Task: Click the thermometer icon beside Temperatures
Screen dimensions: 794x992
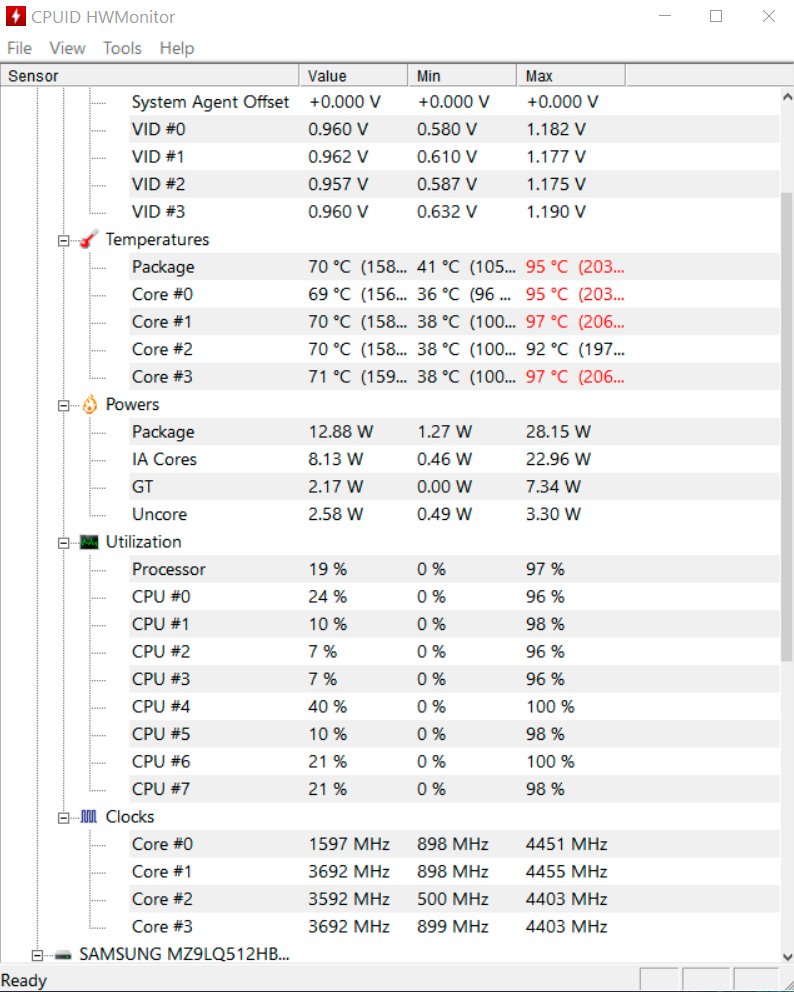Action: 89,240
